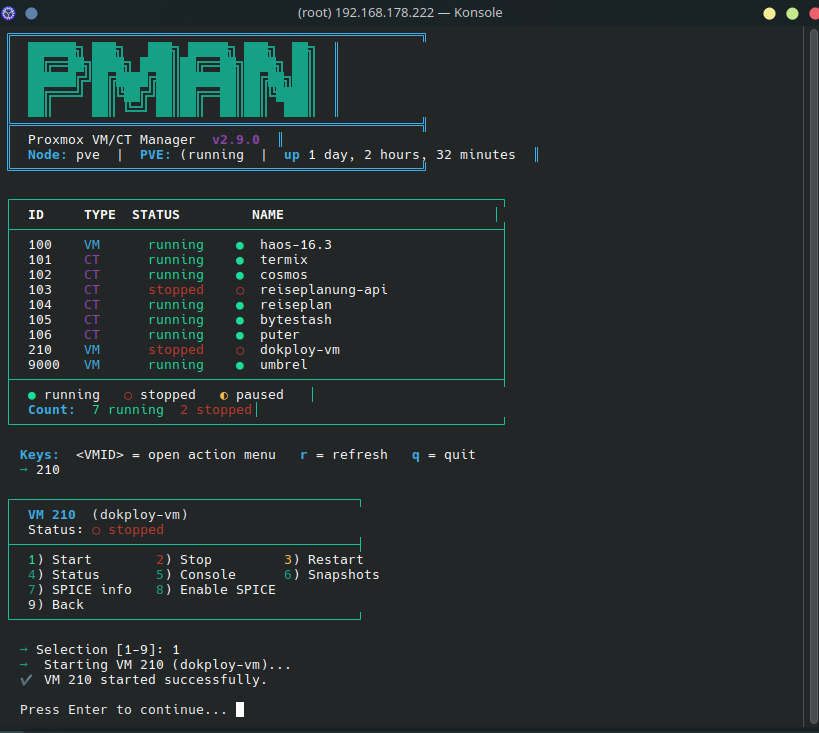Screen dimensions: 819x733
Task: Click the 'stopped' status in row 103
Action: tap(176, 290)
